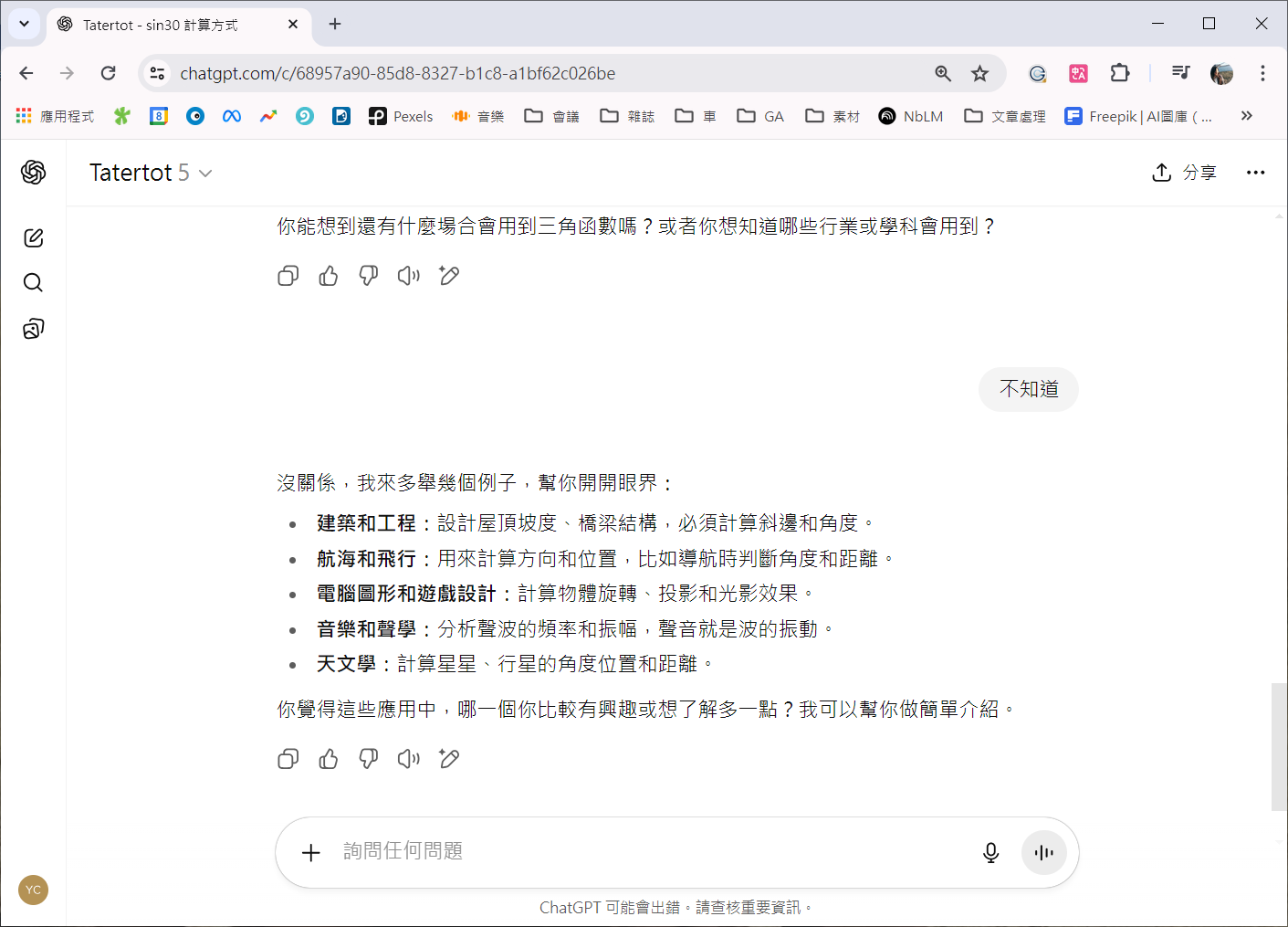The width and height of the screenshot is (1288, 927).
Task: Open the zoom magnifier in address bar
Action: [x=943, y=73]
